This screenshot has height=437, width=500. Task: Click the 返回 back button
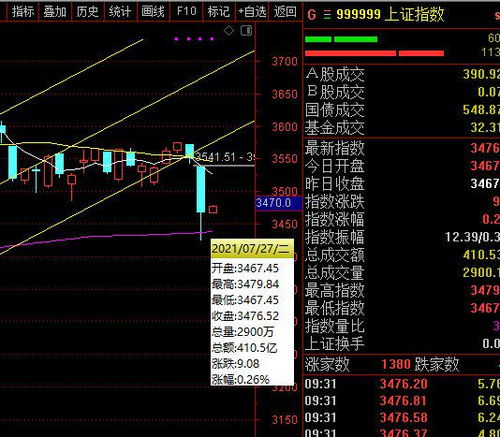coord(285,11)
